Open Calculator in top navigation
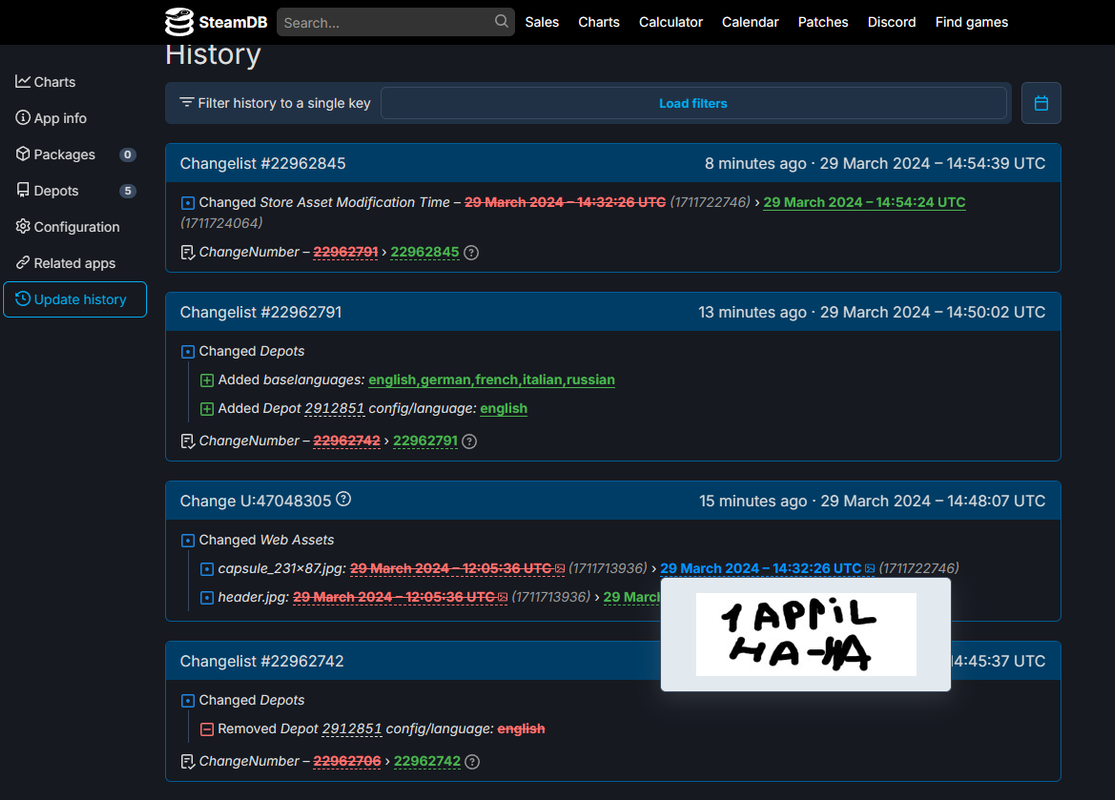 [671, 22]
